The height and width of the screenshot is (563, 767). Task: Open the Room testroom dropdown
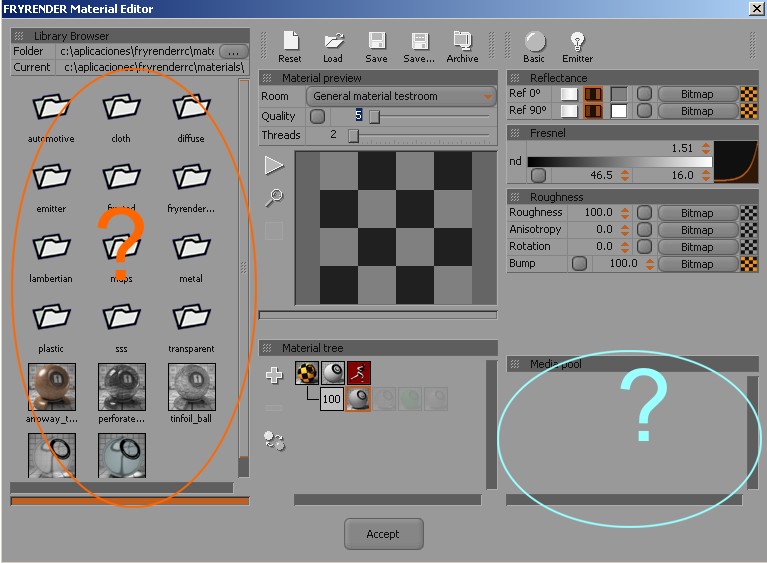401,96
